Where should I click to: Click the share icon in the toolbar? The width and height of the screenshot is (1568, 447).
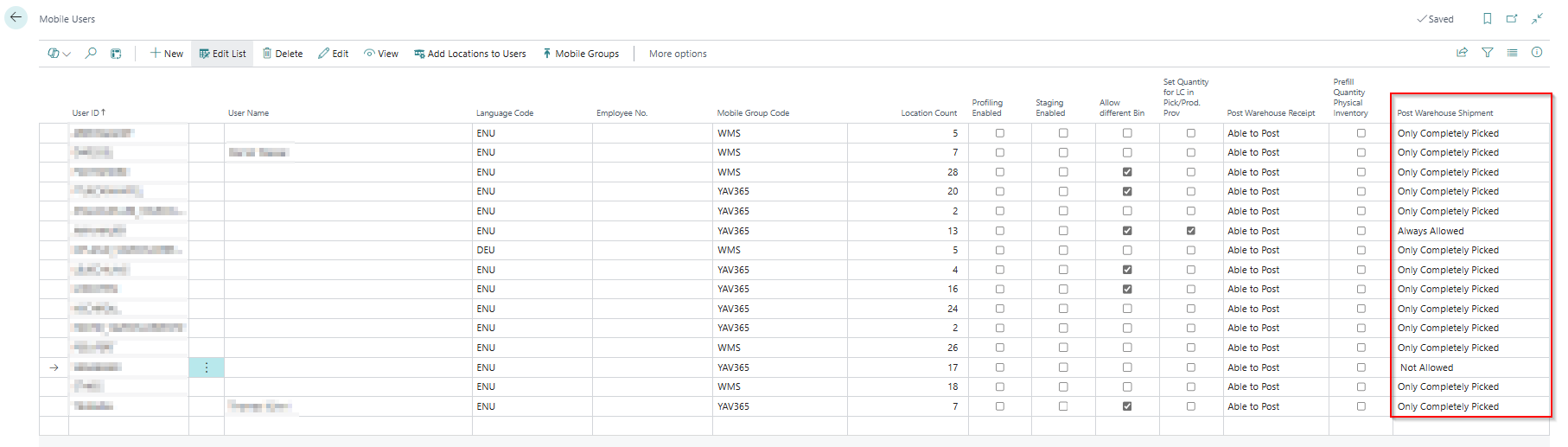click(x=1462, y=53)
